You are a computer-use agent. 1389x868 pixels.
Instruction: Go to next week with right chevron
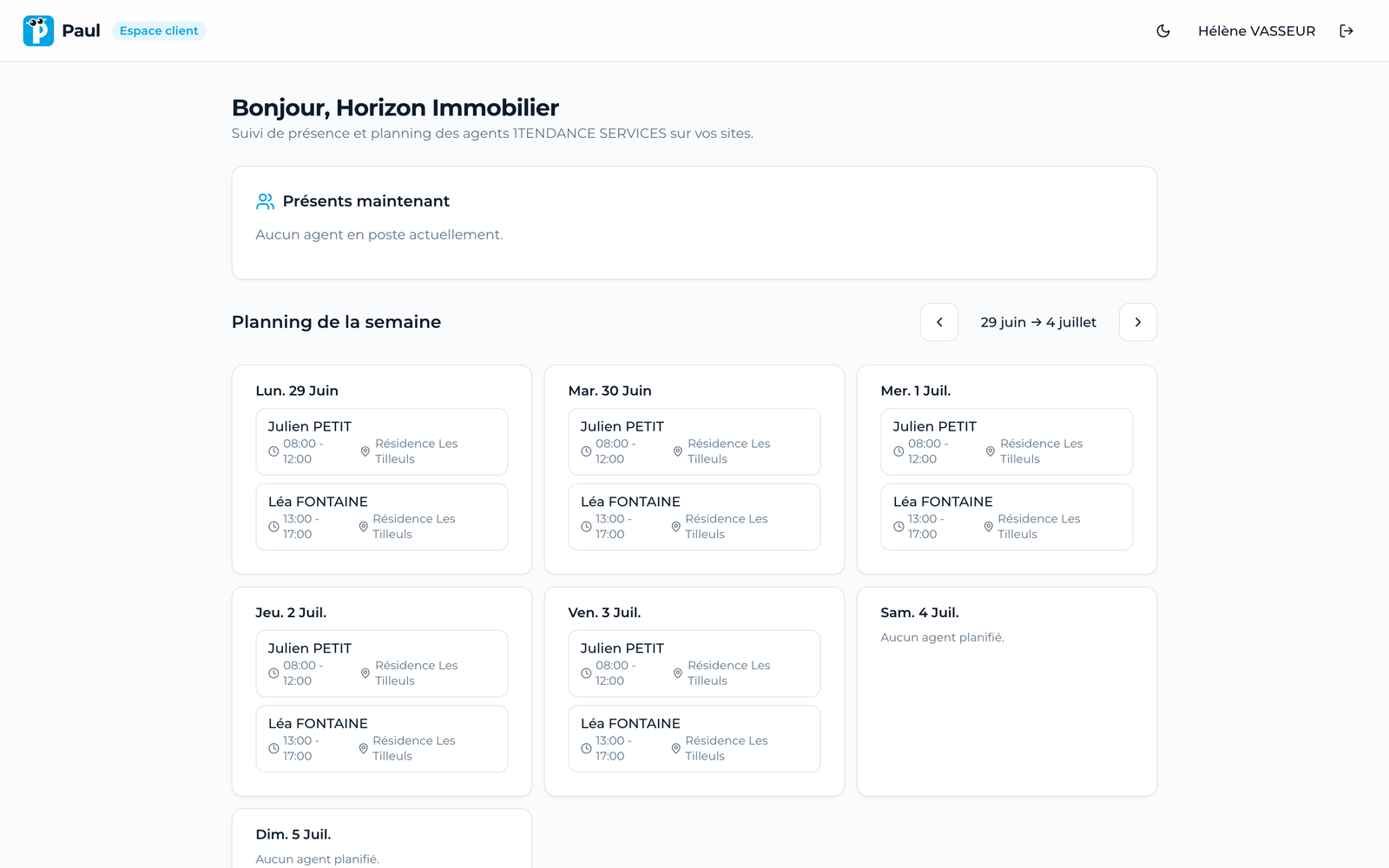pos(1138,322)
